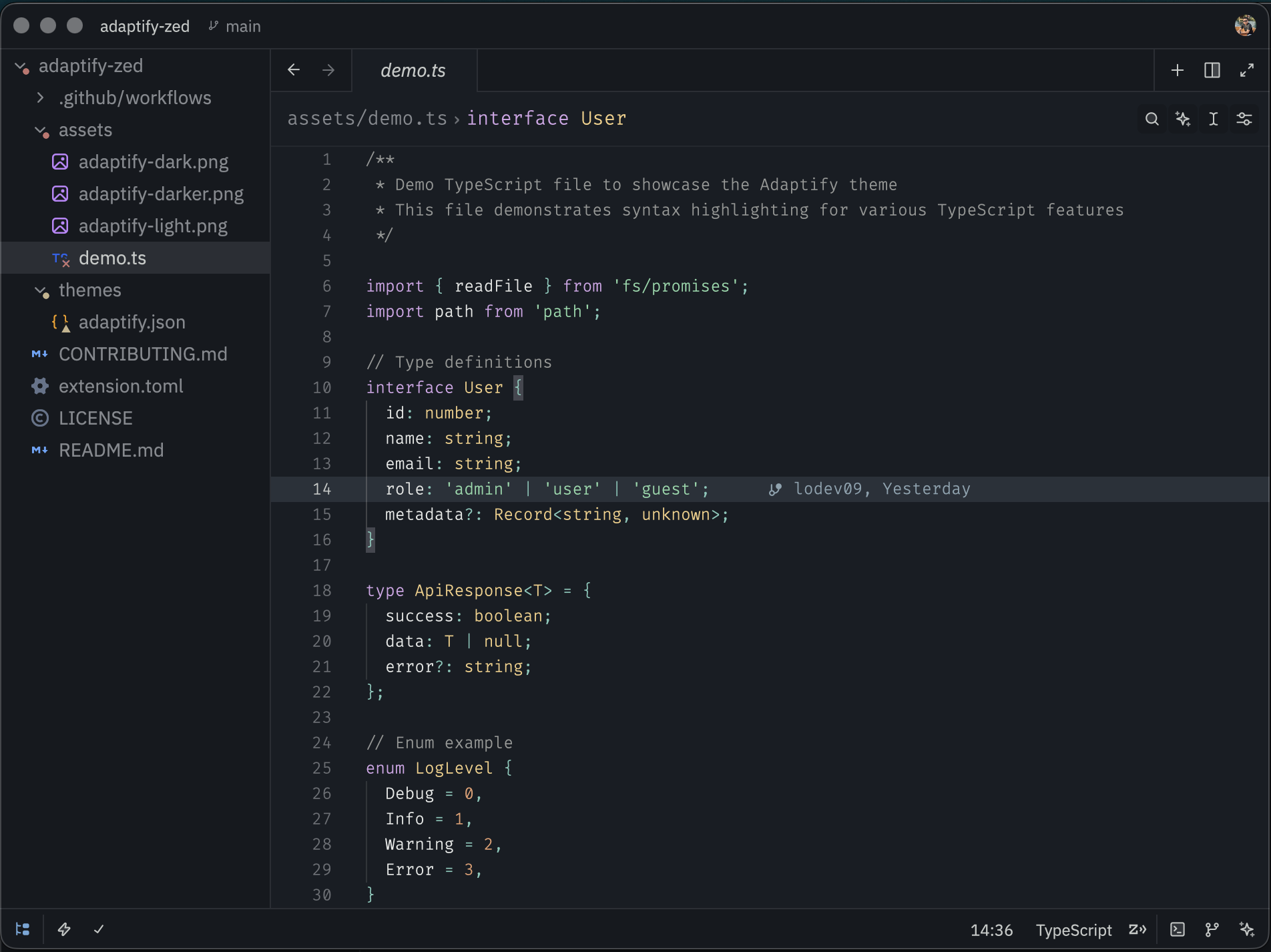Image resolution: width=1271 pixels, height=952 pixels.
Task: Collapse the assets folder
Action: tap(41, 130)
